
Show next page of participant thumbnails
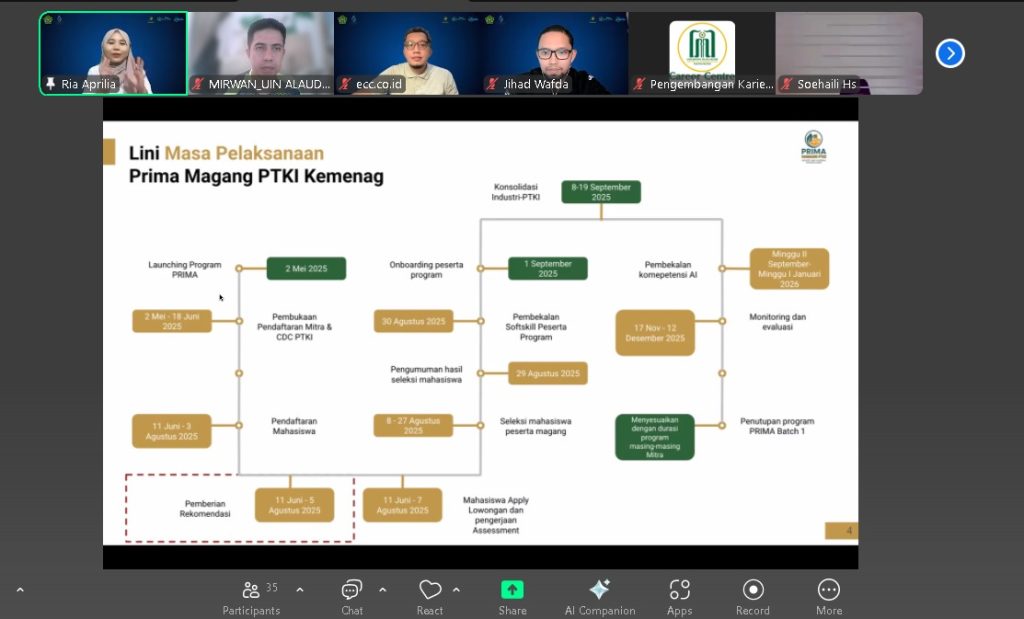[x=950, y=54]
